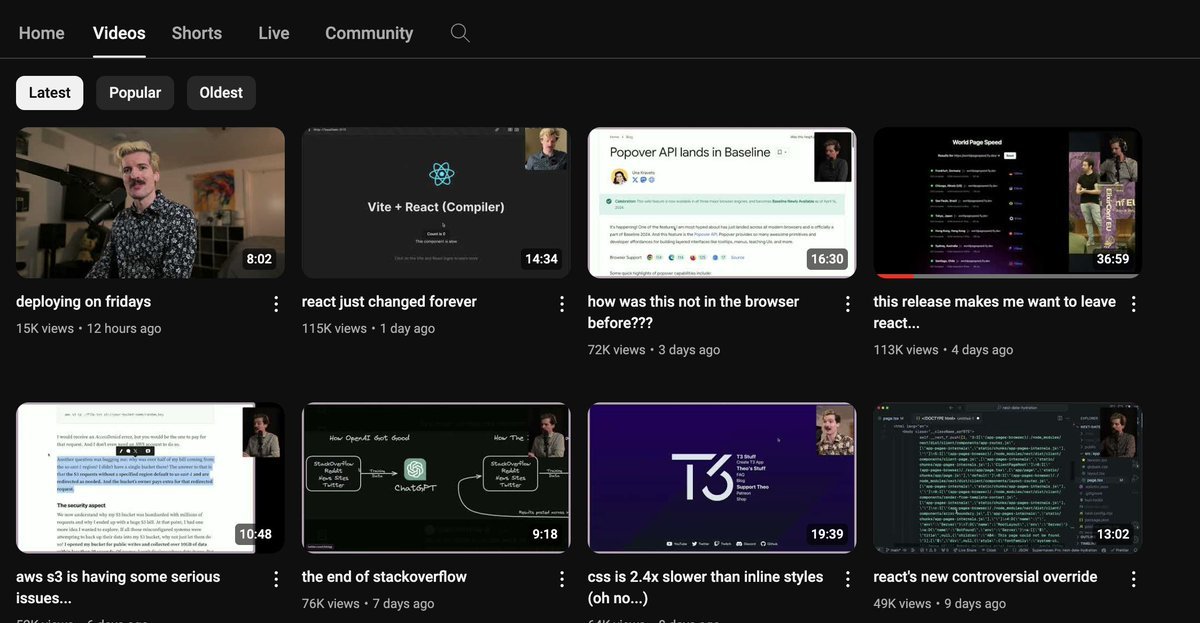Viewport: 1200px width, 623px height.
Task: Sort videos by Oldest
Action: (221, 93)
